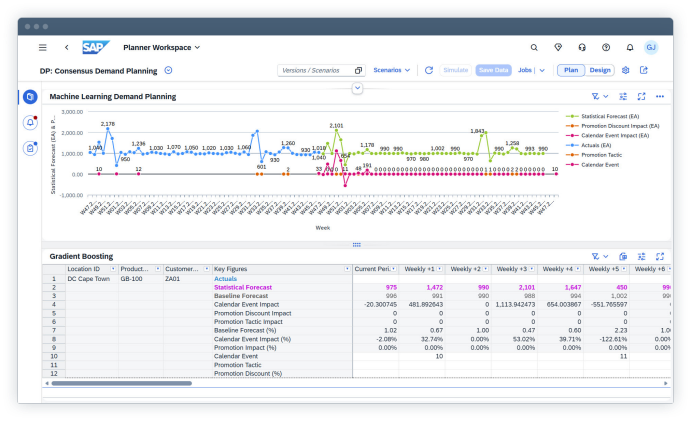Viewport: 691px width, 421px height.
Task: Open the notifications bell in header
Action: click(630, 47)
